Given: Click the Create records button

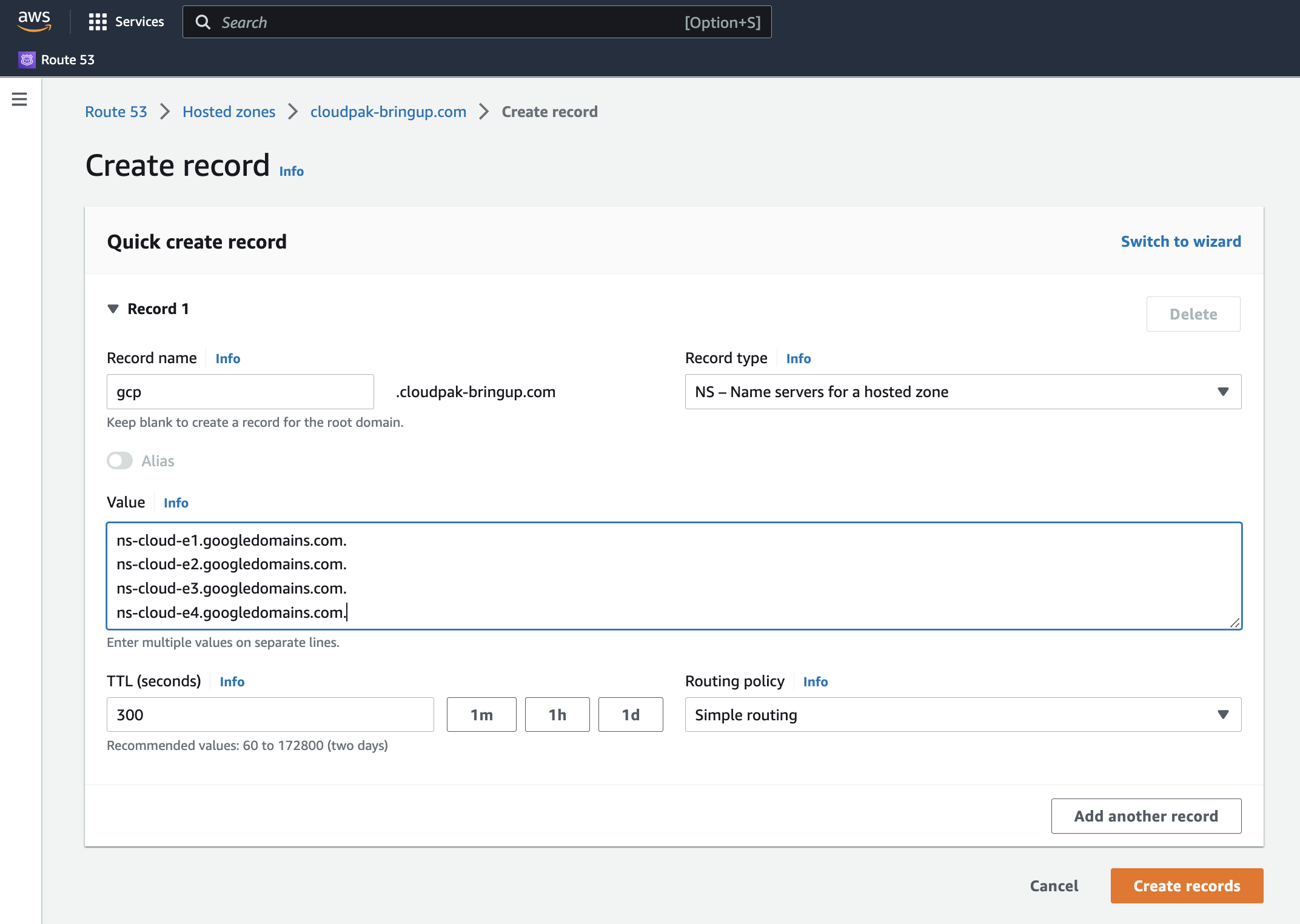Looking at the screenshot, I should [1186, 886].
